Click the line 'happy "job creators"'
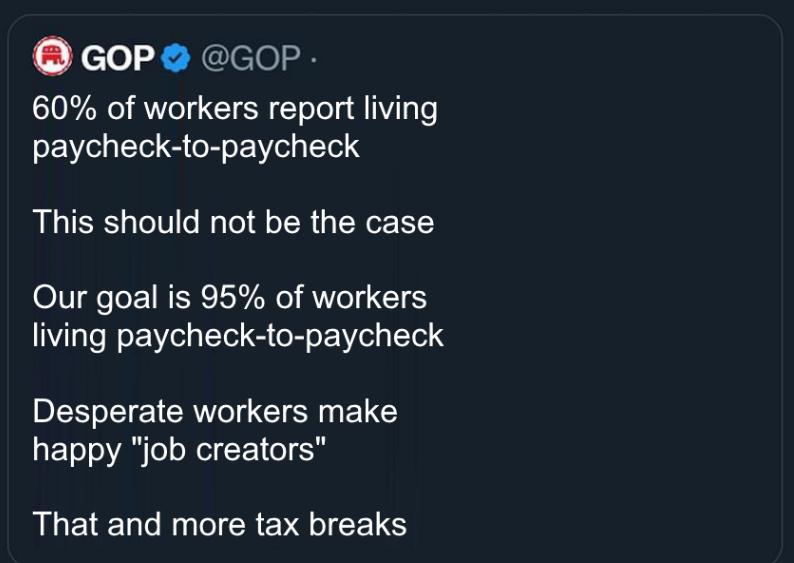This screenshot has width=794, height=563. tap(179, 449)
